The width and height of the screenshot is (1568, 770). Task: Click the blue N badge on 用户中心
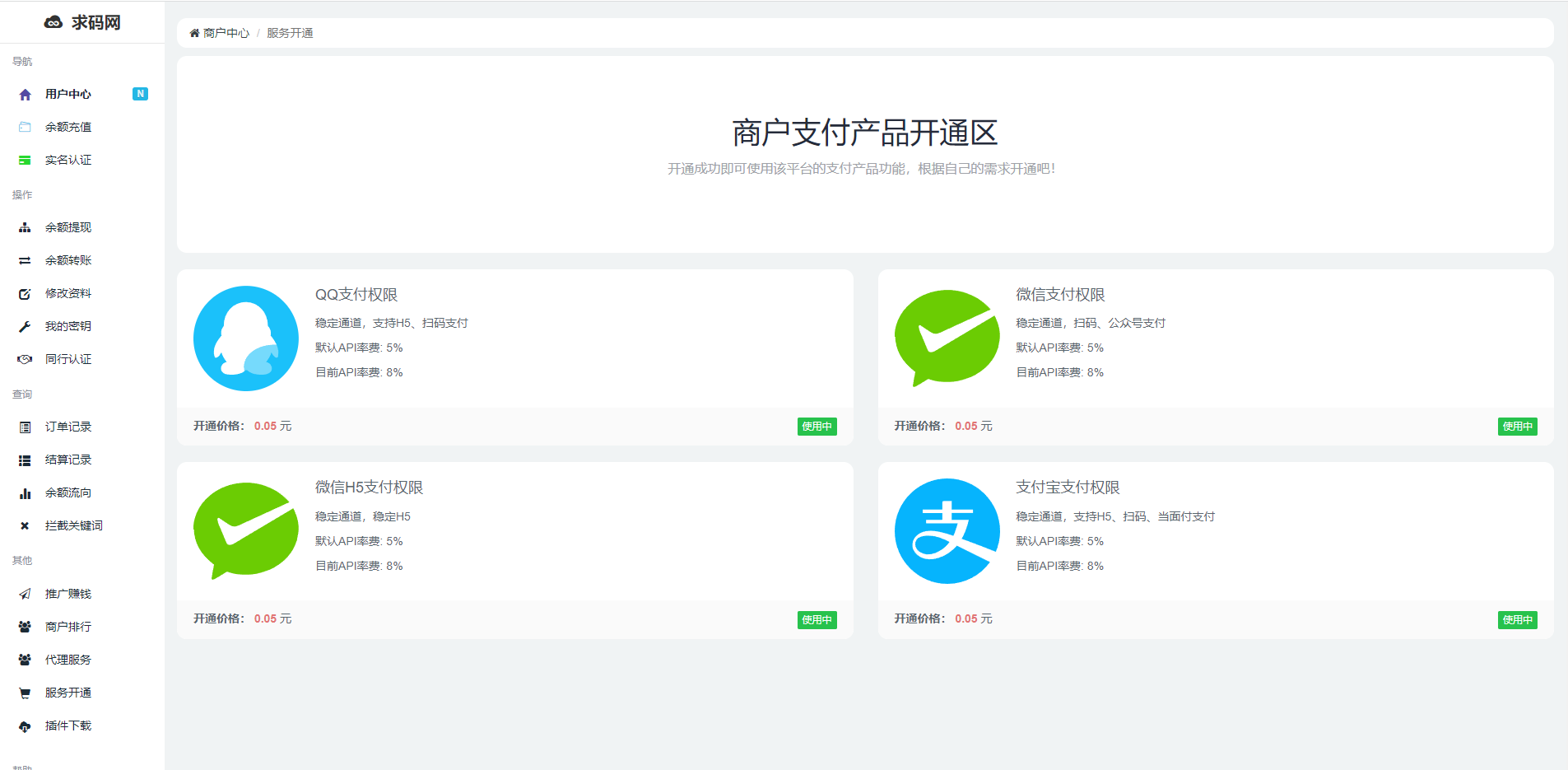pyautogui.click(x=140, y=94)
